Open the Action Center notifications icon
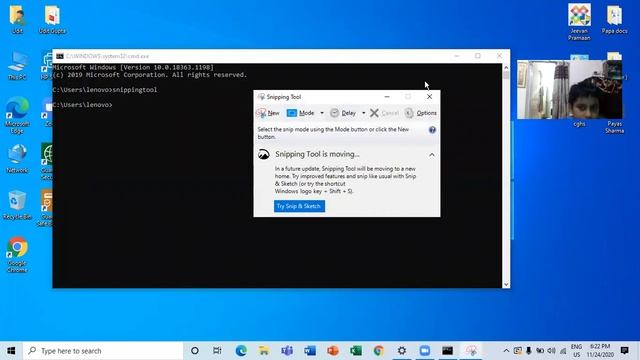Viewport: 640px width, 360px height. (x=624, y=351)
